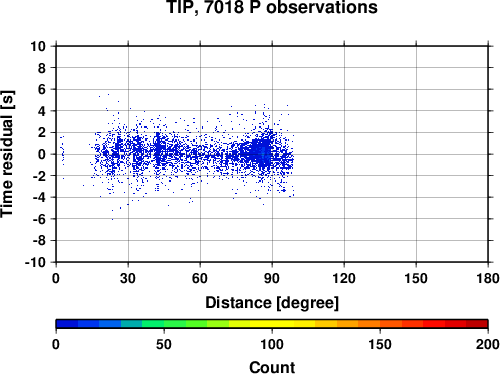Click x-axis tick label '90'
The image size is (500, 374).
click(272, 278)
